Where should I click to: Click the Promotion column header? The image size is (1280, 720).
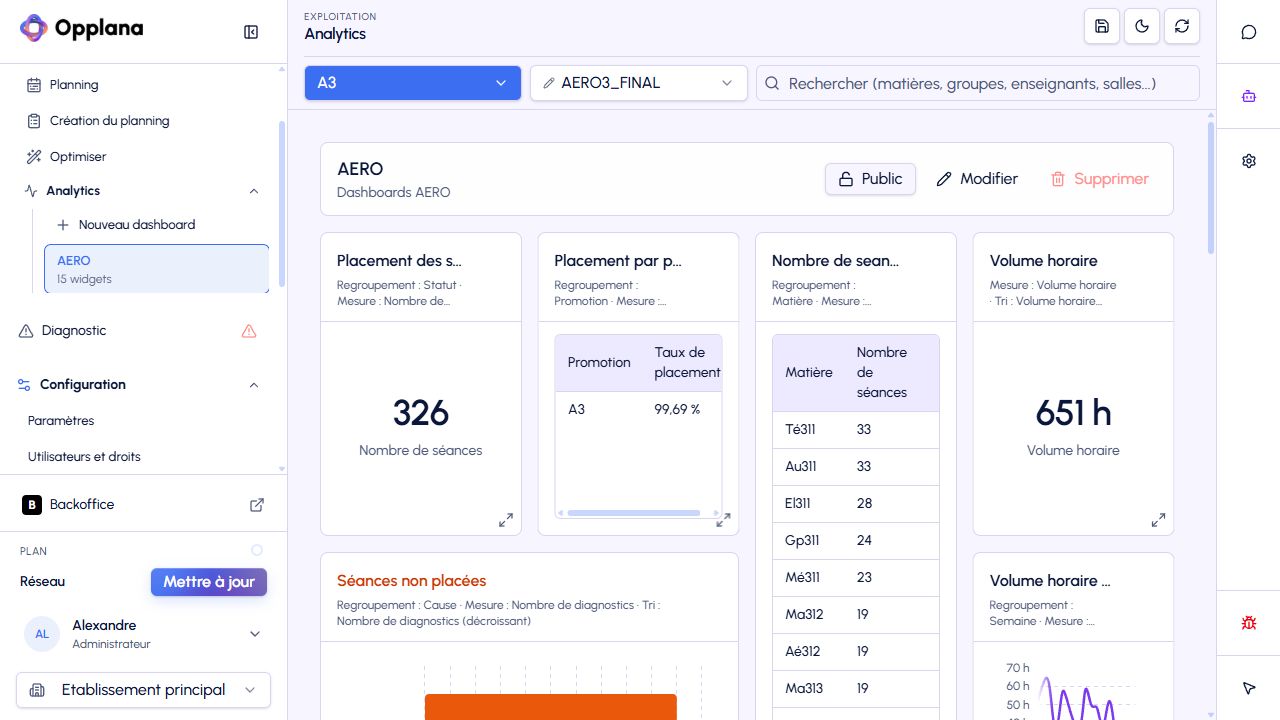pyautogui.click(x=599, y=363)
